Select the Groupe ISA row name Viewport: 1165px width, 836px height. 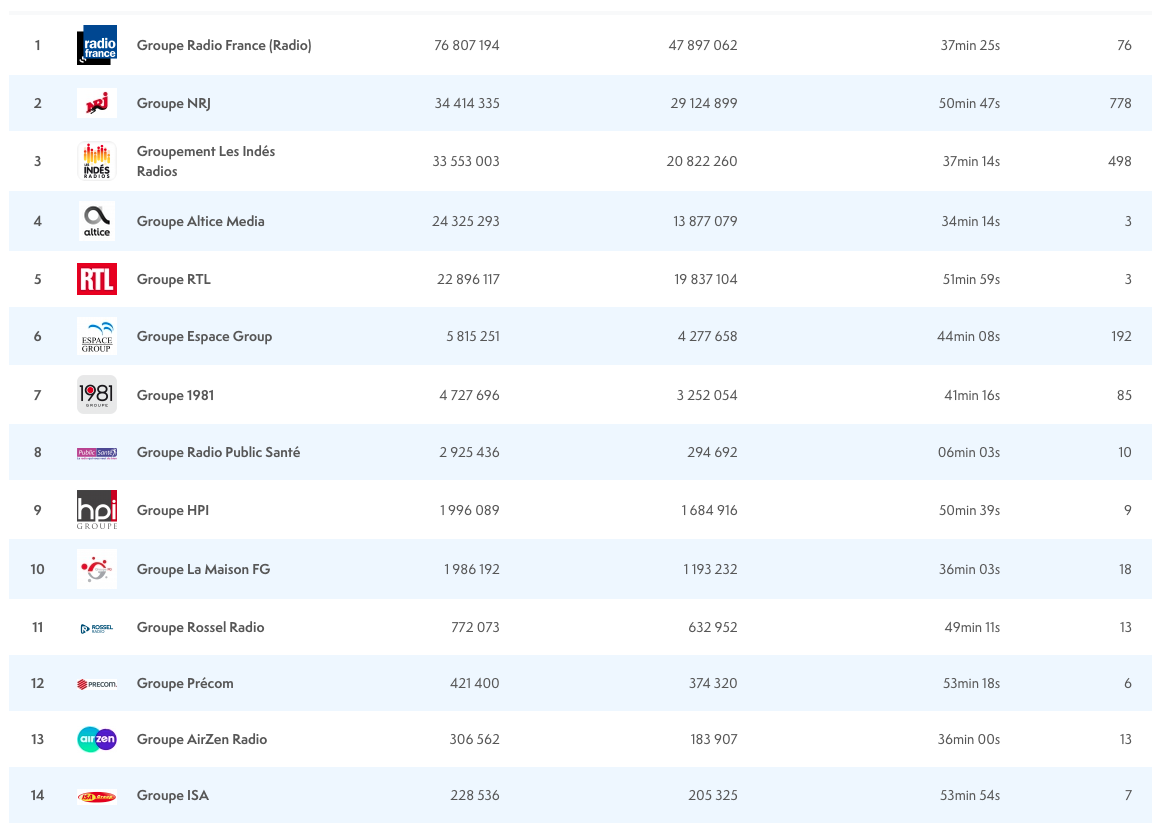(x=172, y=795)
